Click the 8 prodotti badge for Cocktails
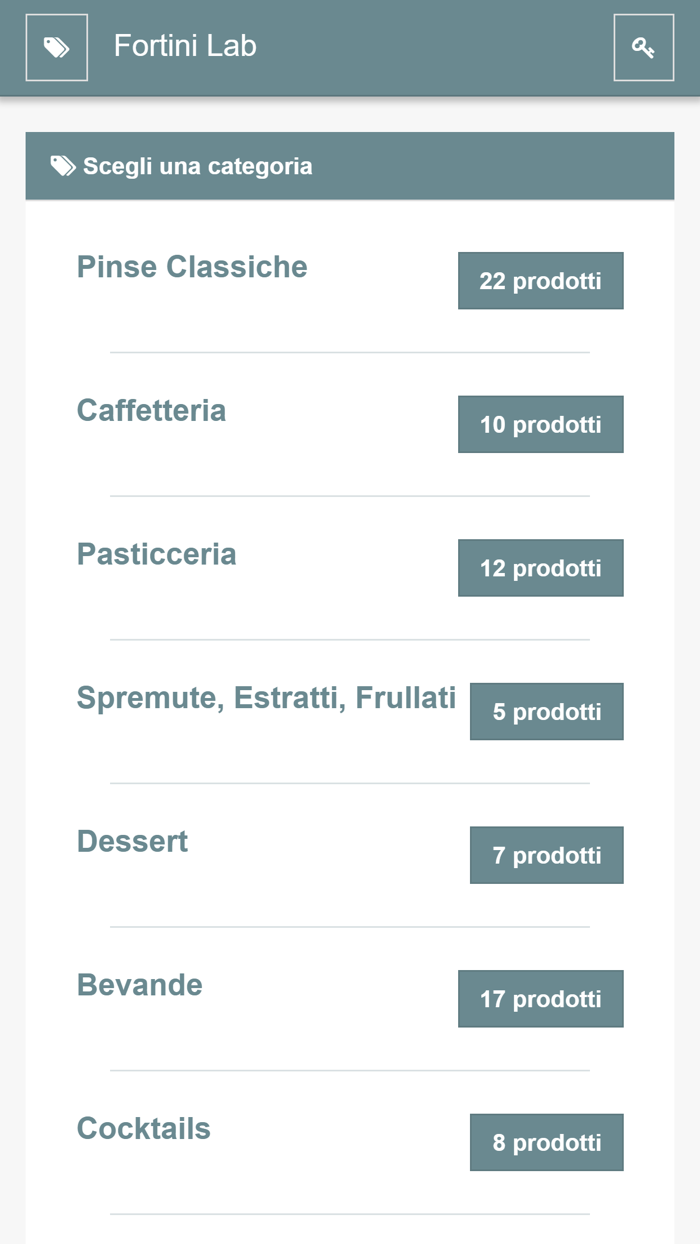Image resolution: width=700 pixels, height=1244 pixels. click(x=546, y=1142)
